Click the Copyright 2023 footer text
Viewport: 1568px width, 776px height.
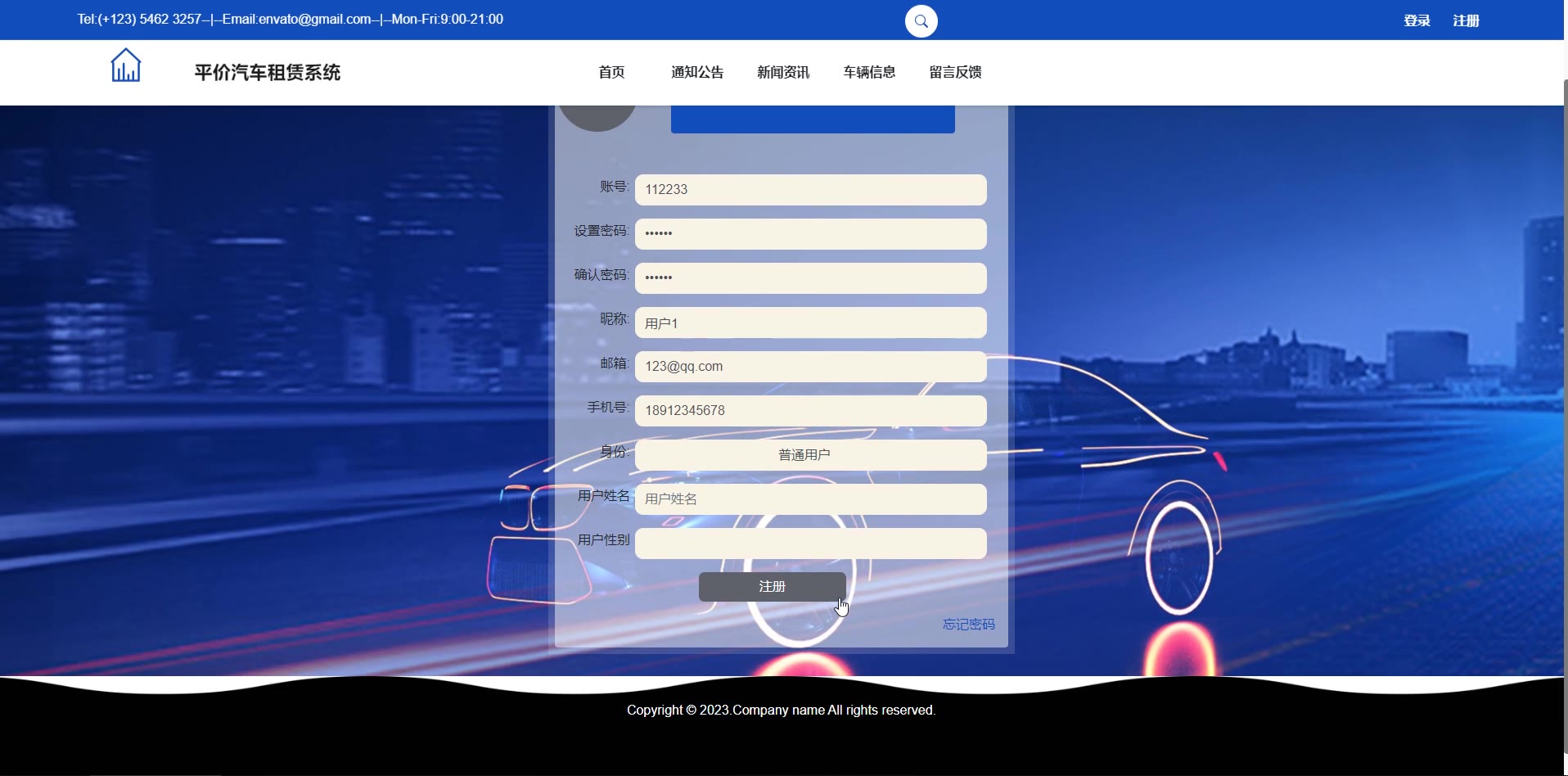click(x=781, y=710)
